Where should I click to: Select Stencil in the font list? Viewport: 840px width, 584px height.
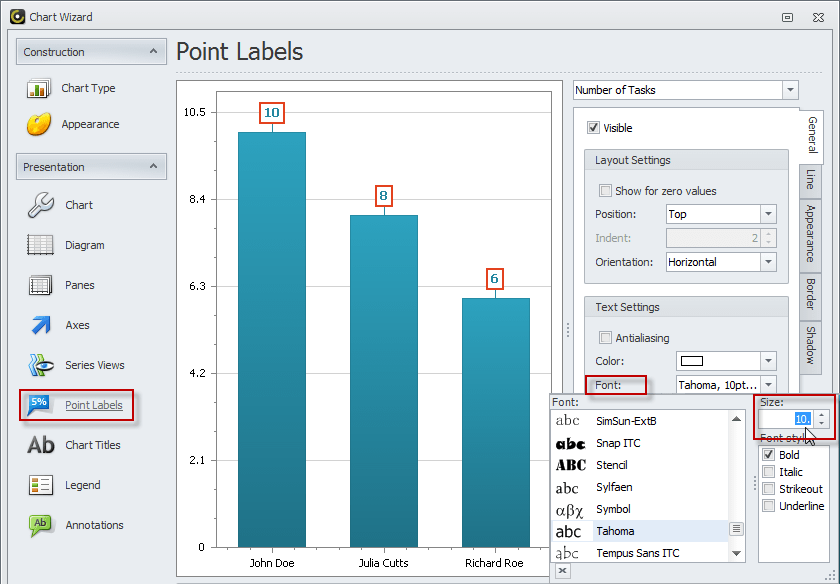pyautogui.click(x=612, y=465)
